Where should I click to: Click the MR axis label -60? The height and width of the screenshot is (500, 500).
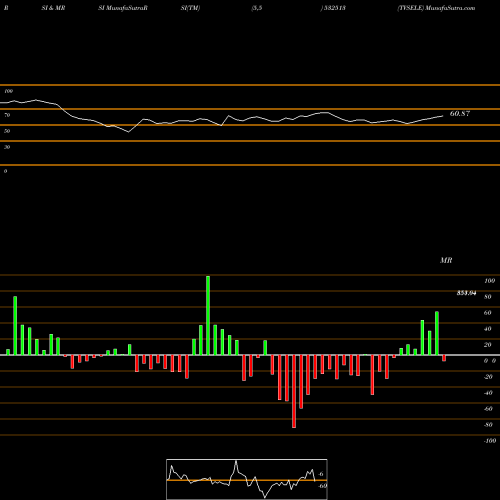point(488,409)
